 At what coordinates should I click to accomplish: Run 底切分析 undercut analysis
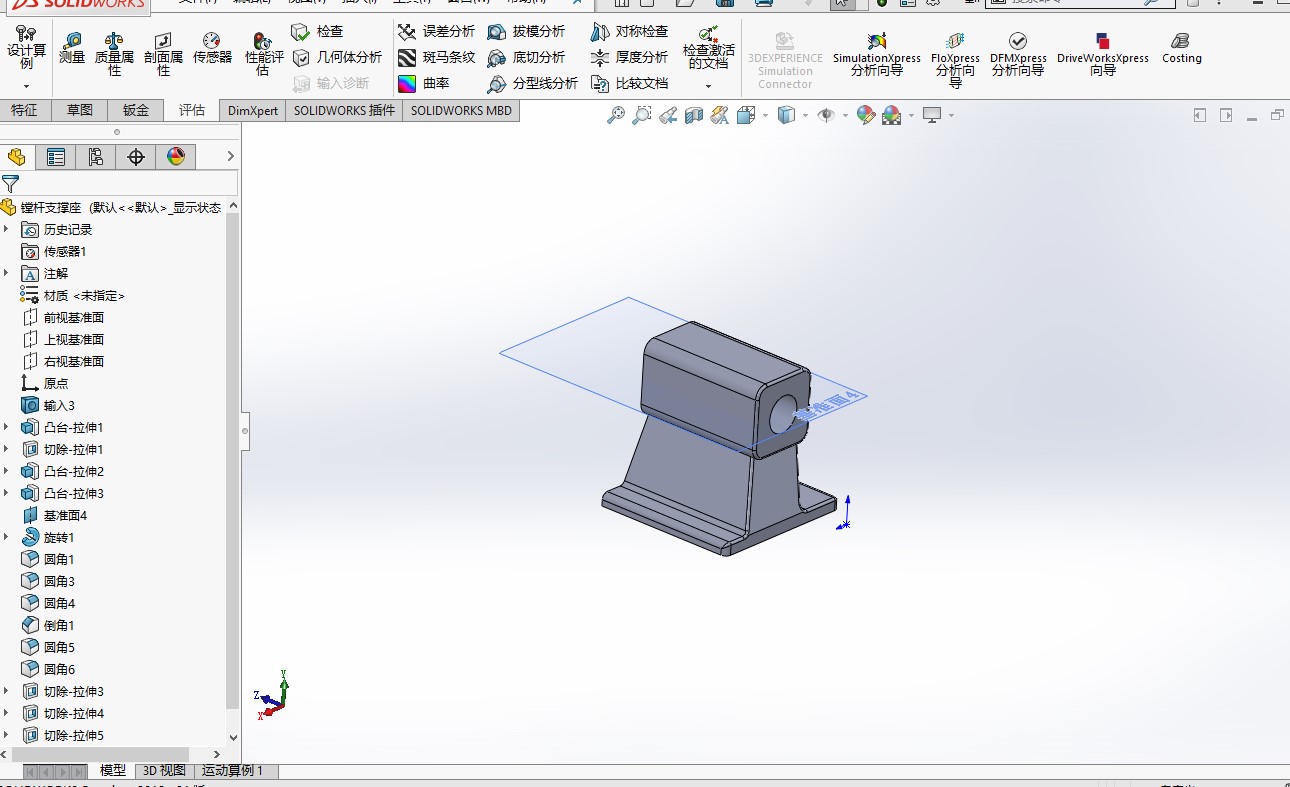(x=526, y=58)
